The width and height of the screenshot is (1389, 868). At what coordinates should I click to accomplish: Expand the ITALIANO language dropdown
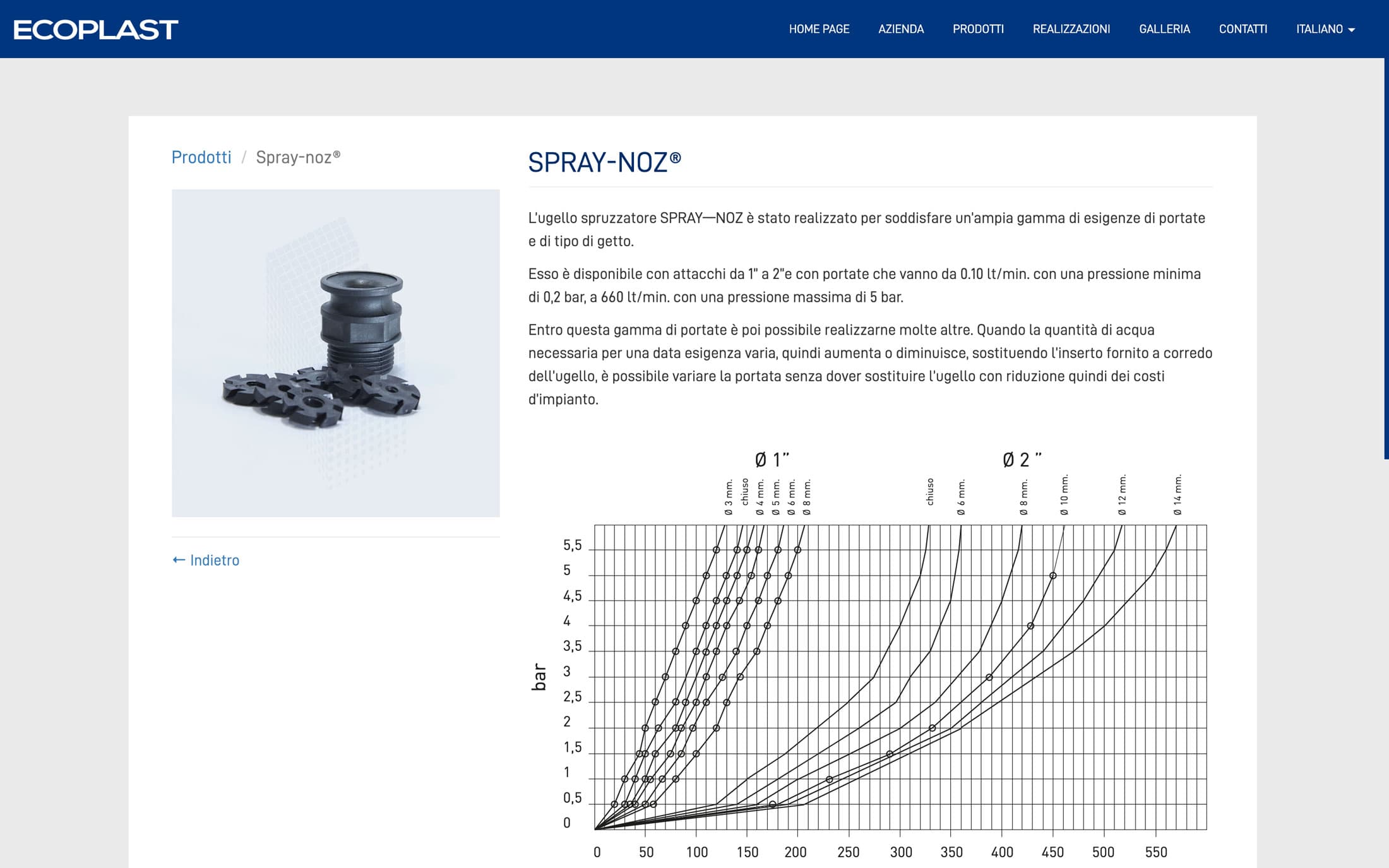coord(1325,29)
